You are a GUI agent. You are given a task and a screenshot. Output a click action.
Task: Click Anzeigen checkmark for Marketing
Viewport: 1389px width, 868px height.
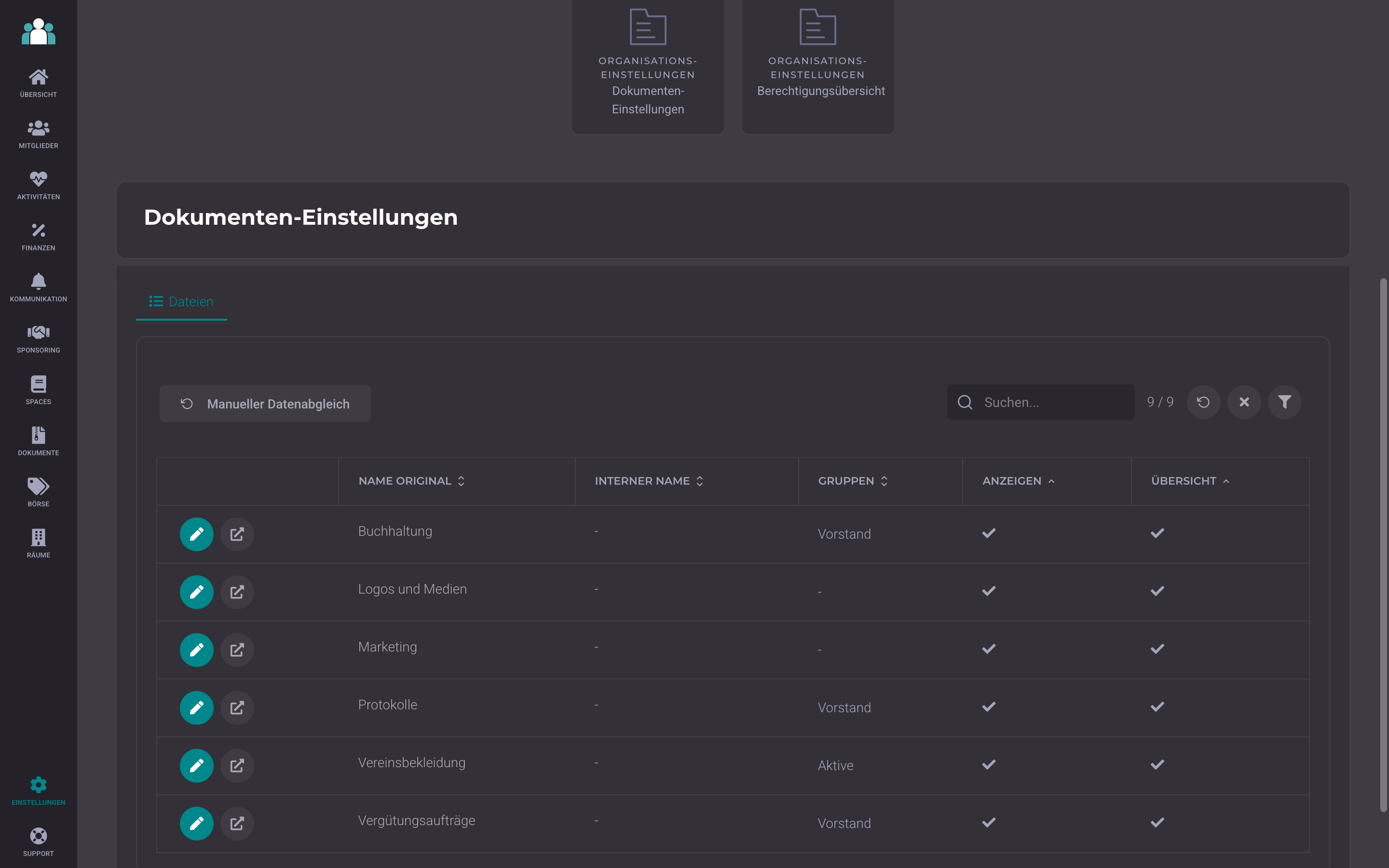point(989,649)
